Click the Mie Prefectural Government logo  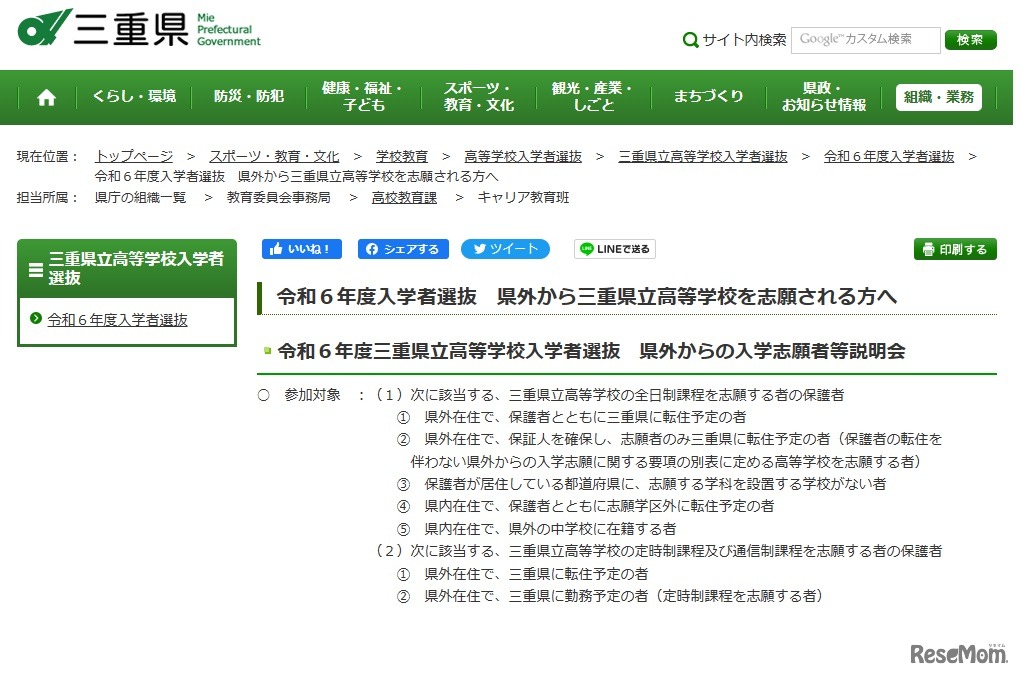[135, 30]
